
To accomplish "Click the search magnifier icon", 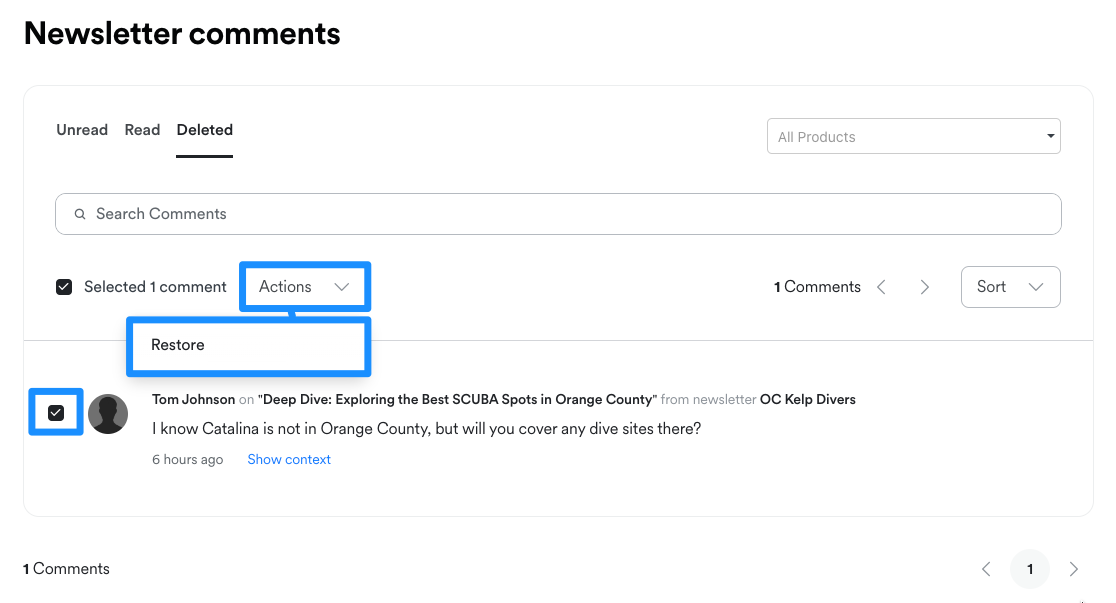I will tap(80, 214).
